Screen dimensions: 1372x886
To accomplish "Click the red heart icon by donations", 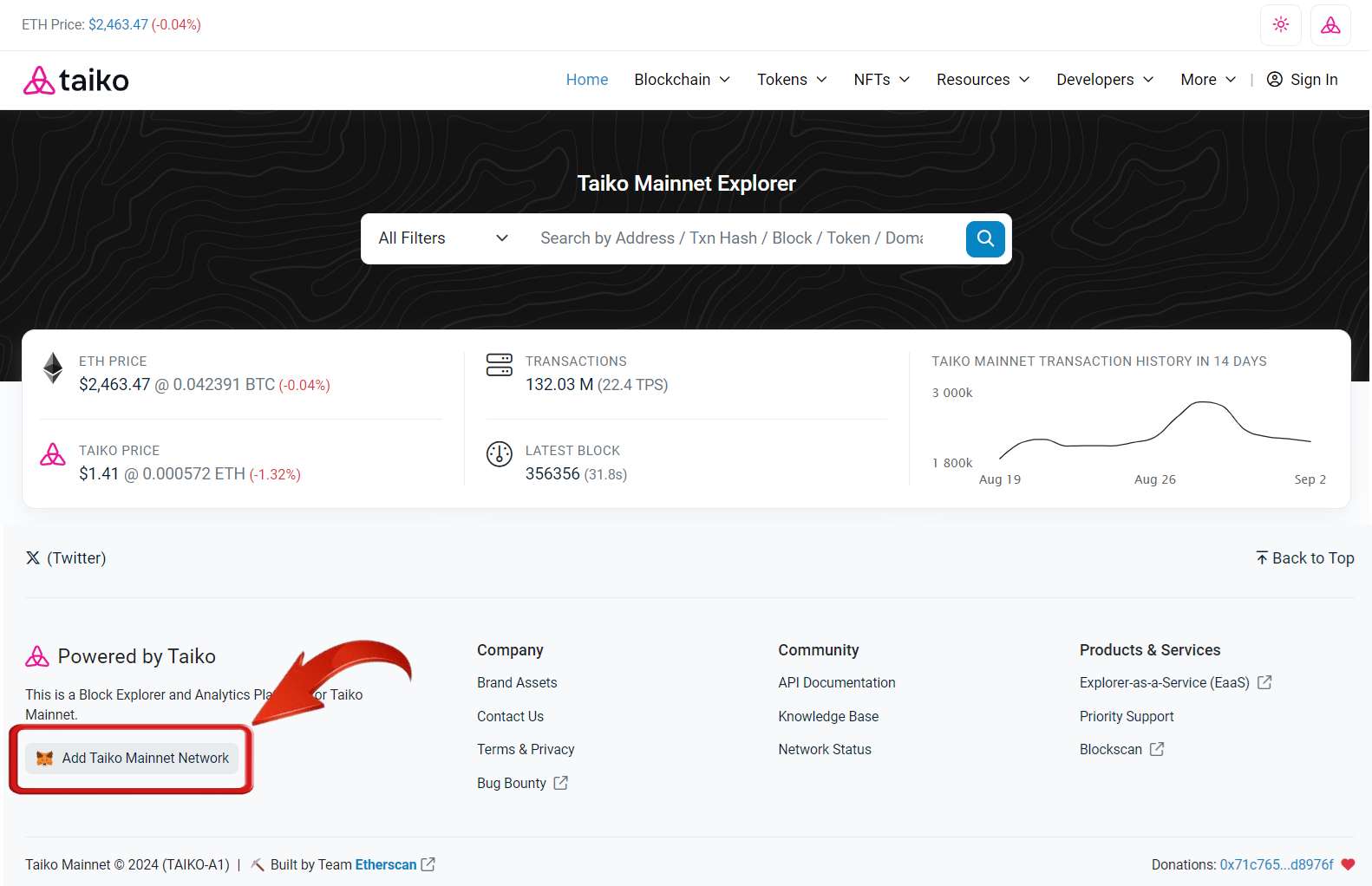I will [1348, 864].
